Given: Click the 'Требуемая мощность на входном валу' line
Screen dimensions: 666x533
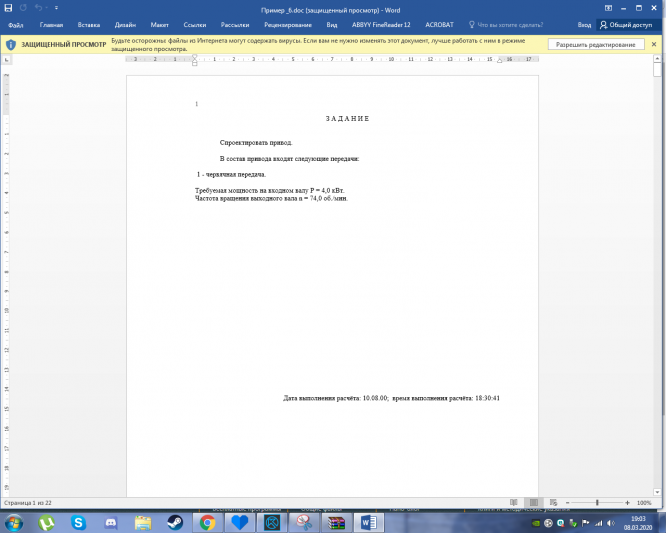Looking at the screenshot, I should coord(269,190).
